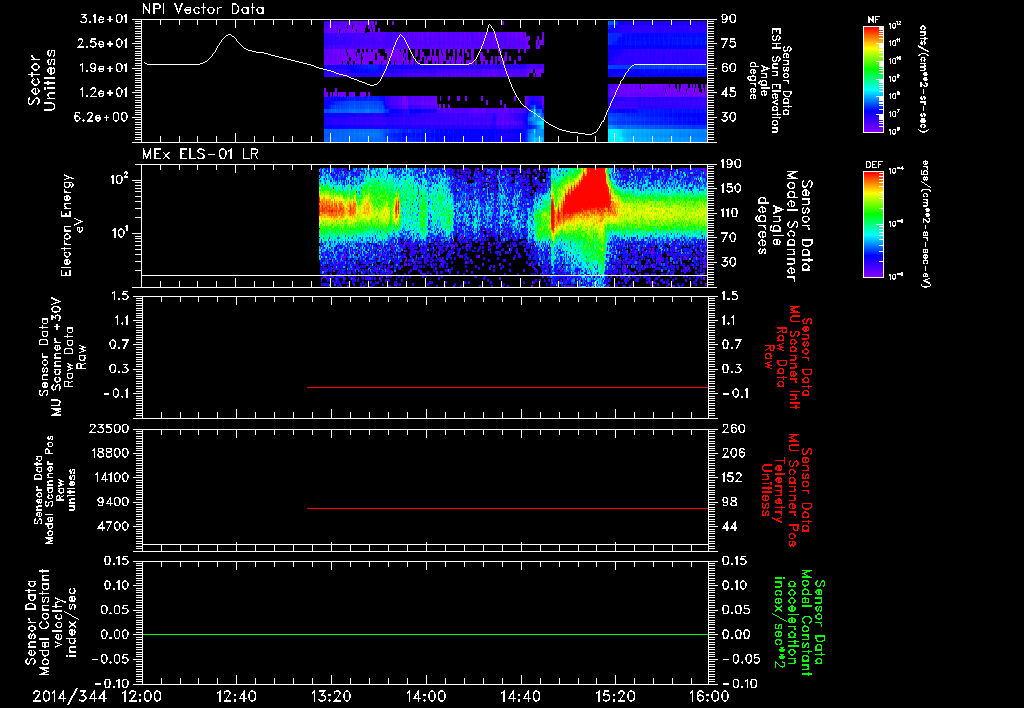Click the "14:40" time tick label
The height and width of the screenshot is (708, 1024).
(520, 697)
